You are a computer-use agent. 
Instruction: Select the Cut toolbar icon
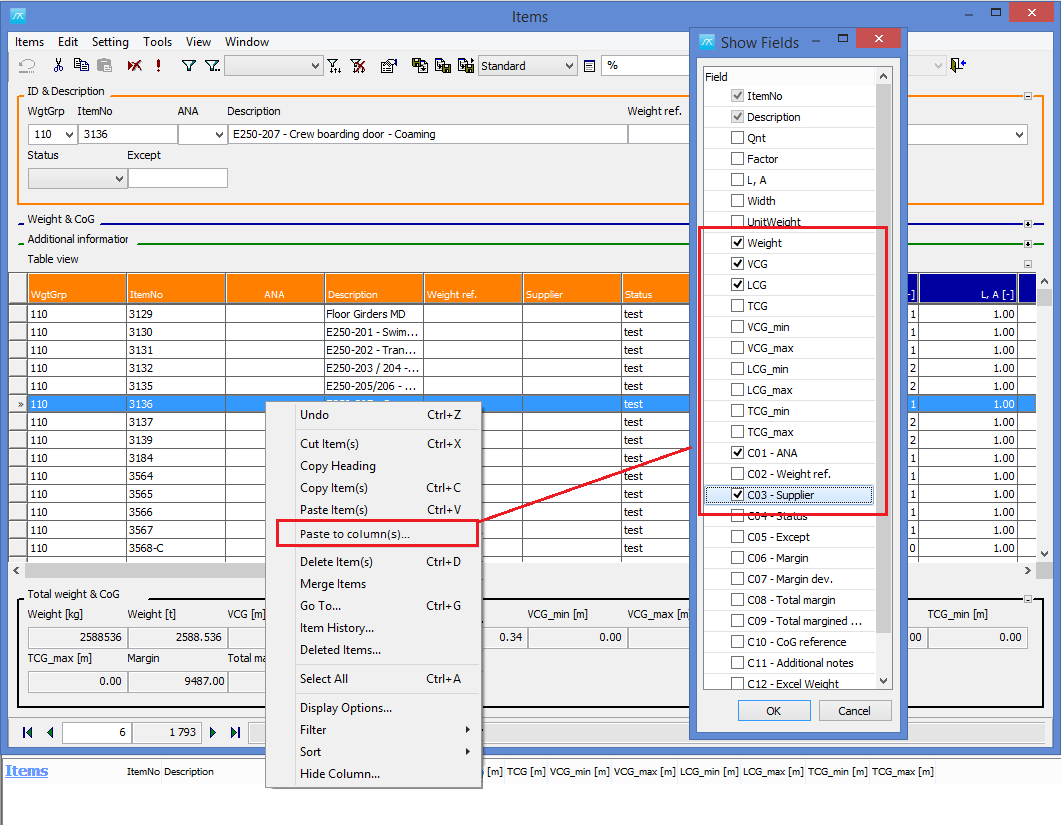[59, 65]
